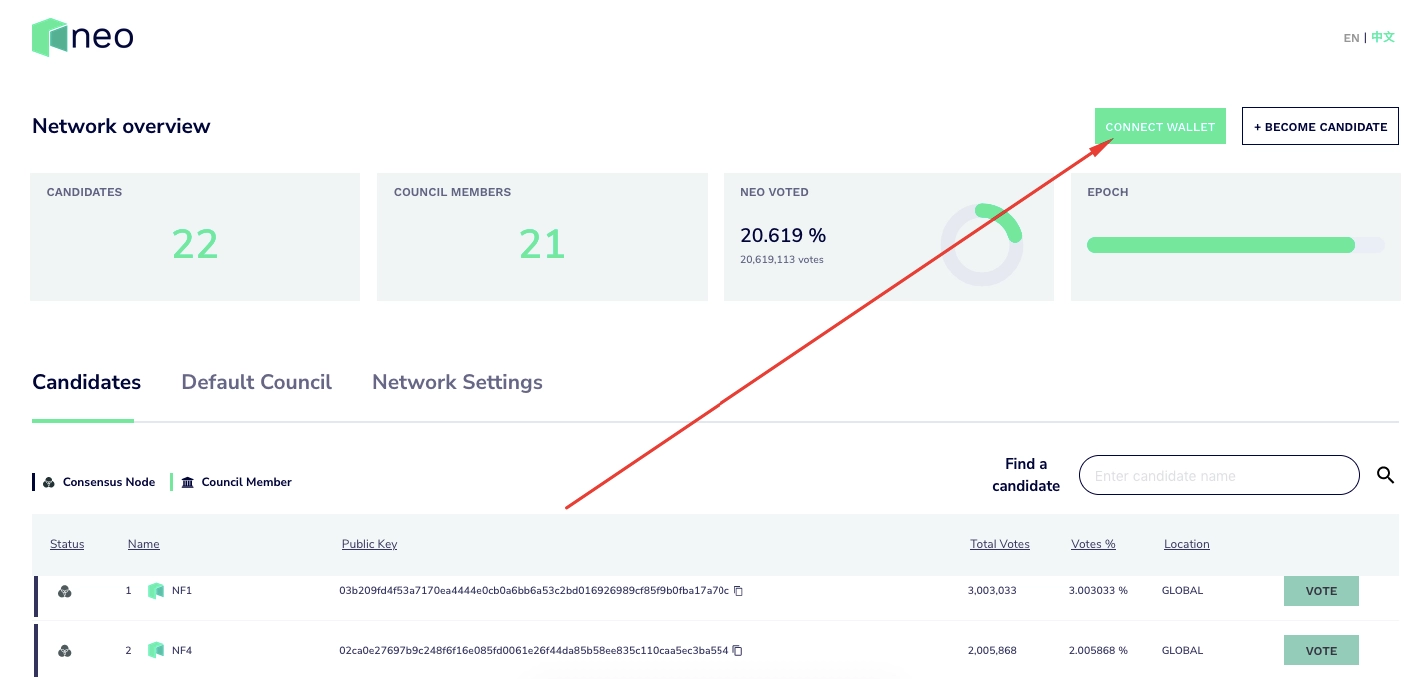This screenshot has height=679, width=1417.
Task: Sort candidates by Votes %
Action: coord(1092,544)
